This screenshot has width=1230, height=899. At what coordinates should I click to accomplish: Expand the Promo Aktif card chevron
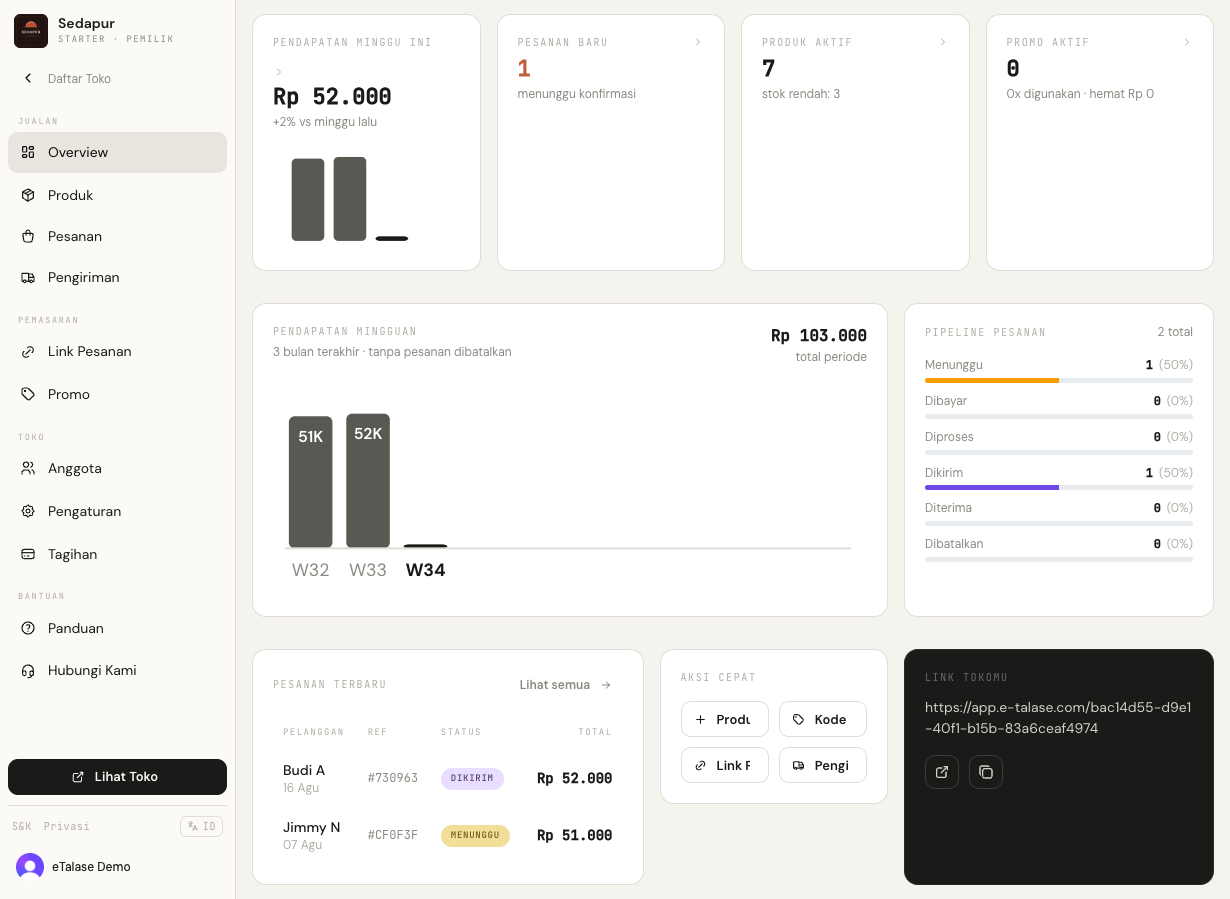tap(1186, 42)
